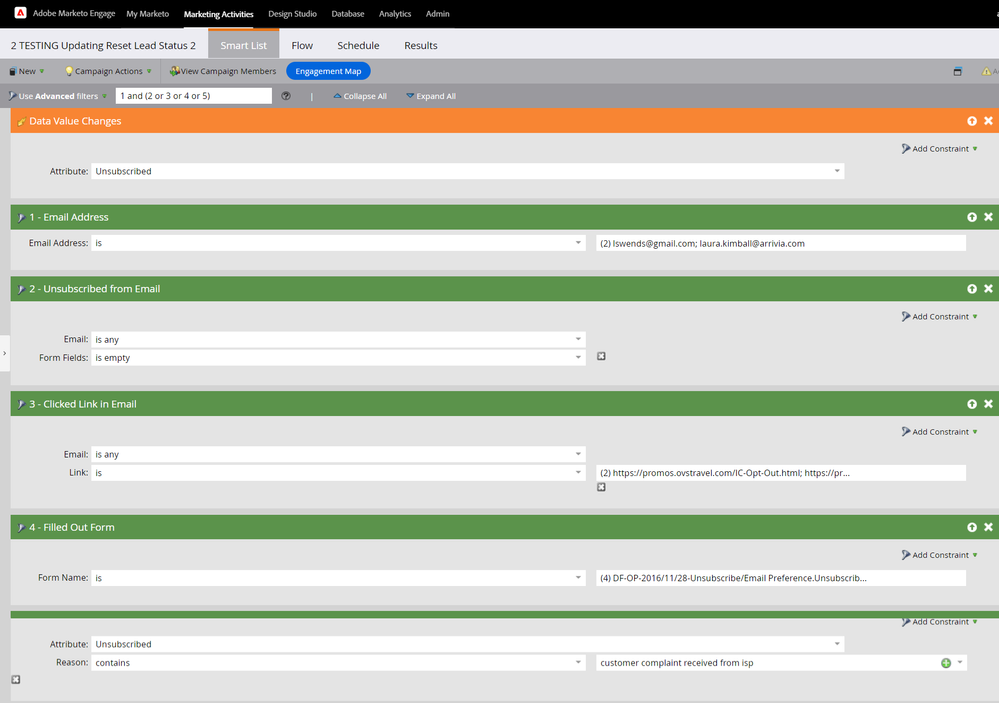The image size is (999, 703).
Task: Edit the email addresses value field
Action: tap(781, 243)
